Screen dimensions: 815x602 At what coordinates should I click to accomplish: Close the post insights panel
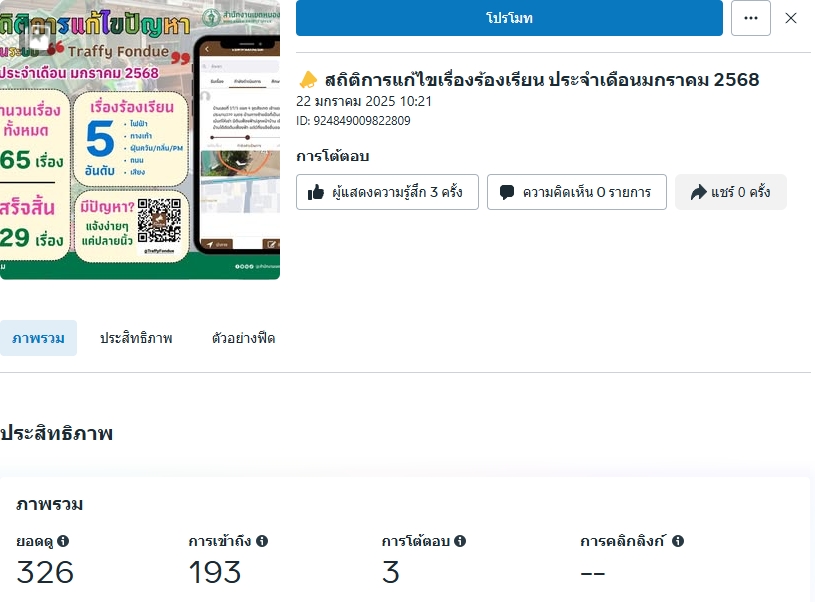(x=791, y=18)
